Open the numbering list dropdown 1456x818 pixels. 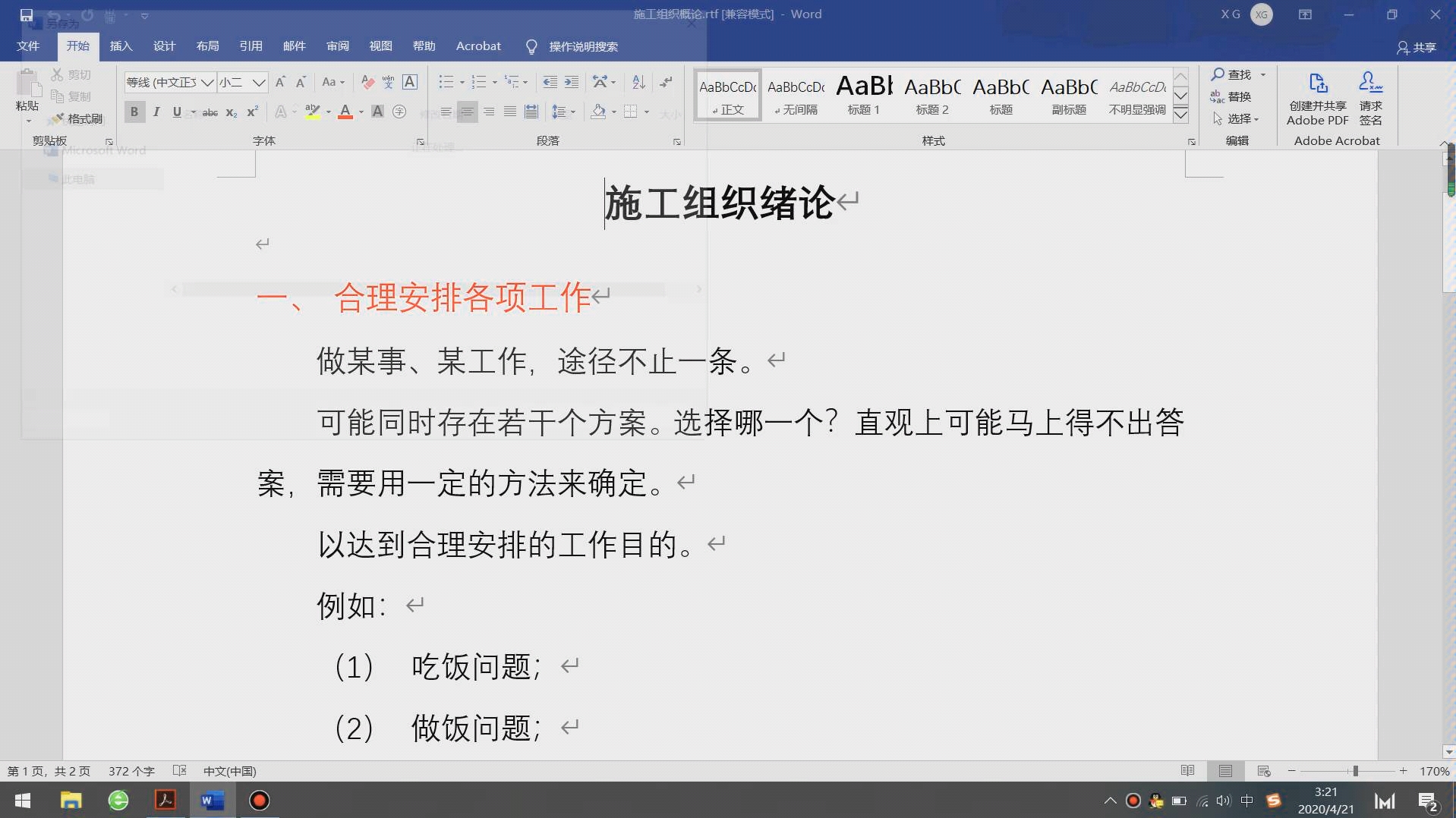pos(494,82)
